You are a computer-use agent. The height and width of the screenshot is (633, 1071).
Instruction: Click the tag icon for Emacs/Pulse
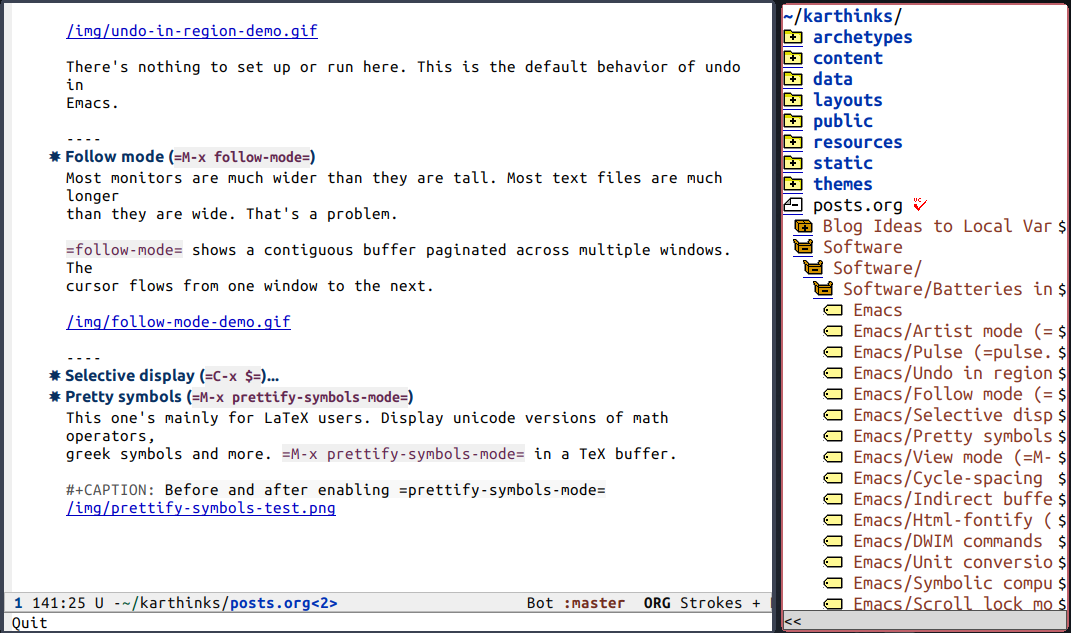point(833,352)
